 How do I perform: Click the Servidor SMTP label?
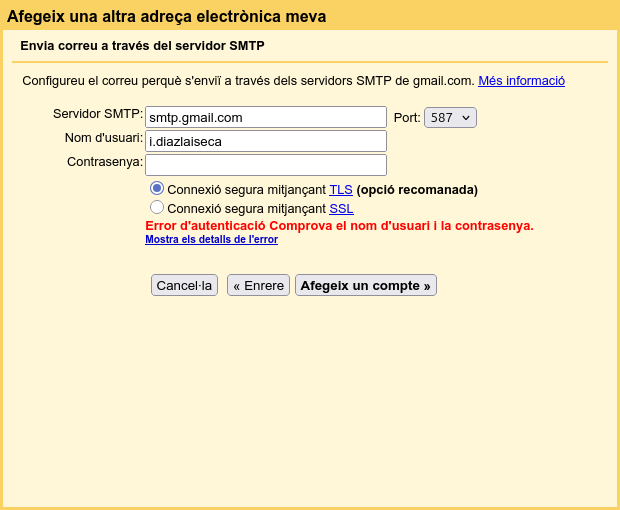click(x=97, y=114)
